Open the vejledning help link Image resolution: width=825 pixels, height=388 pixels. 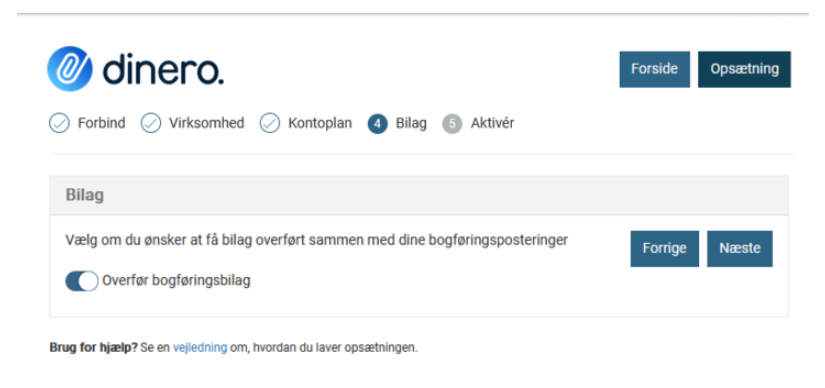(x=200, y=348)
